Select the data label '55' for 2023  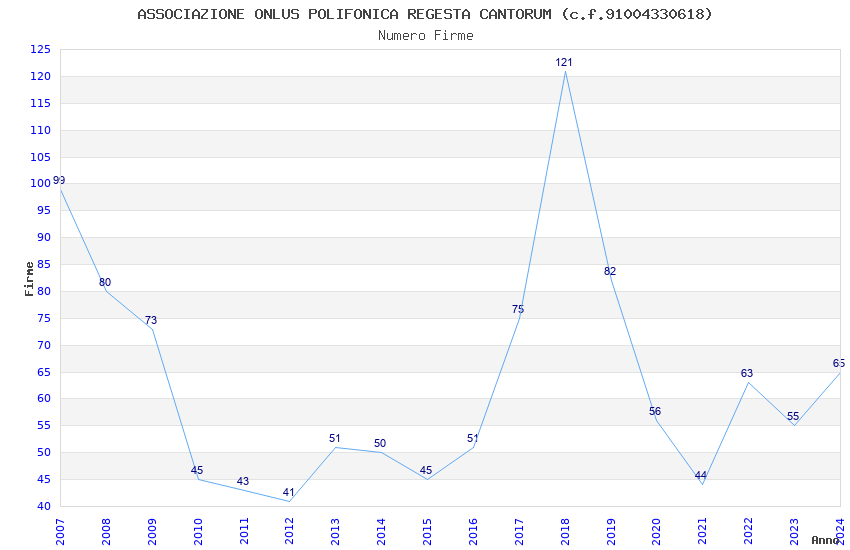(x=793, y=417)
